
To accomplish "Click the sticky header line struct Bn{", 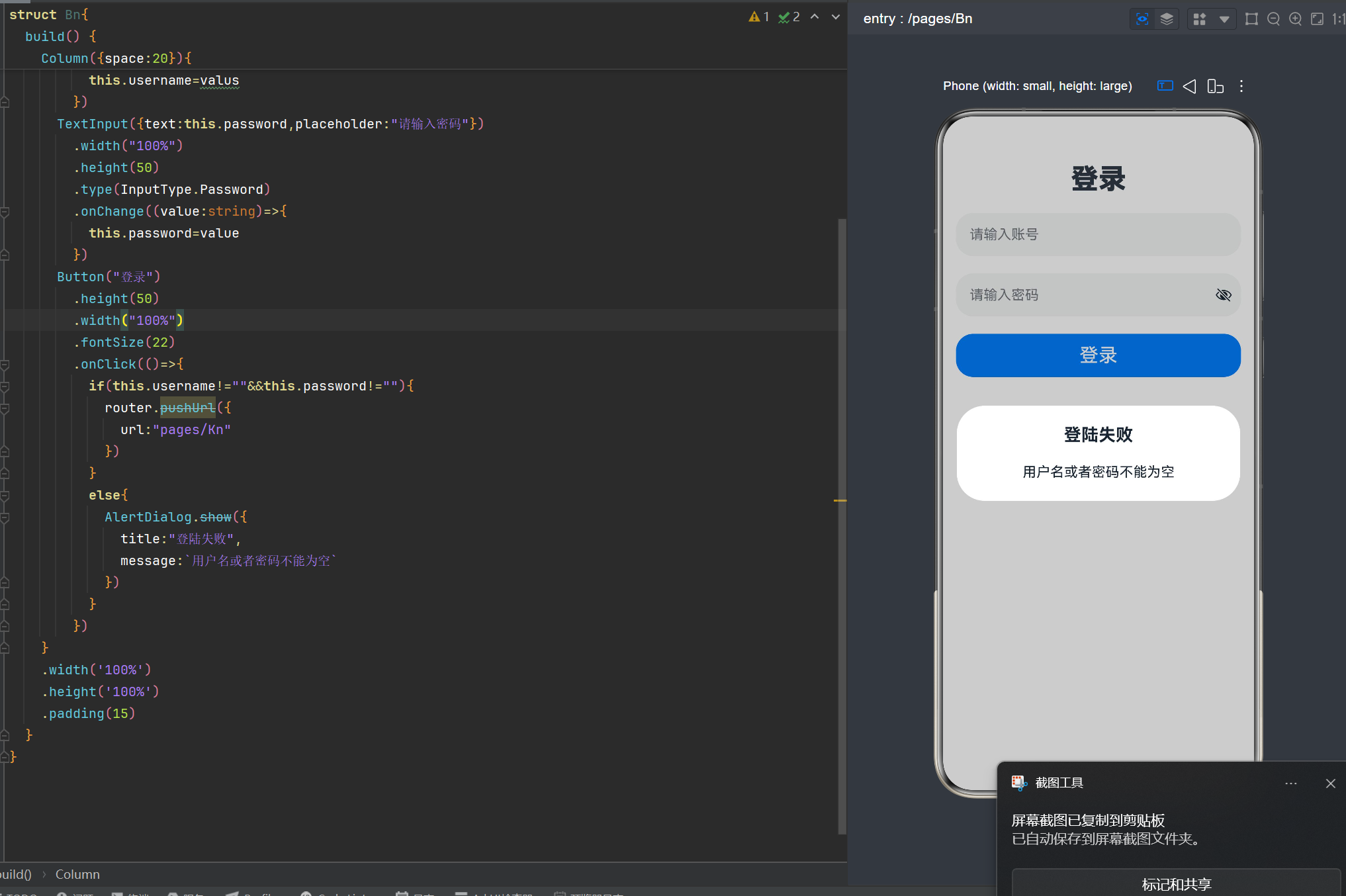I will (48, 15).
